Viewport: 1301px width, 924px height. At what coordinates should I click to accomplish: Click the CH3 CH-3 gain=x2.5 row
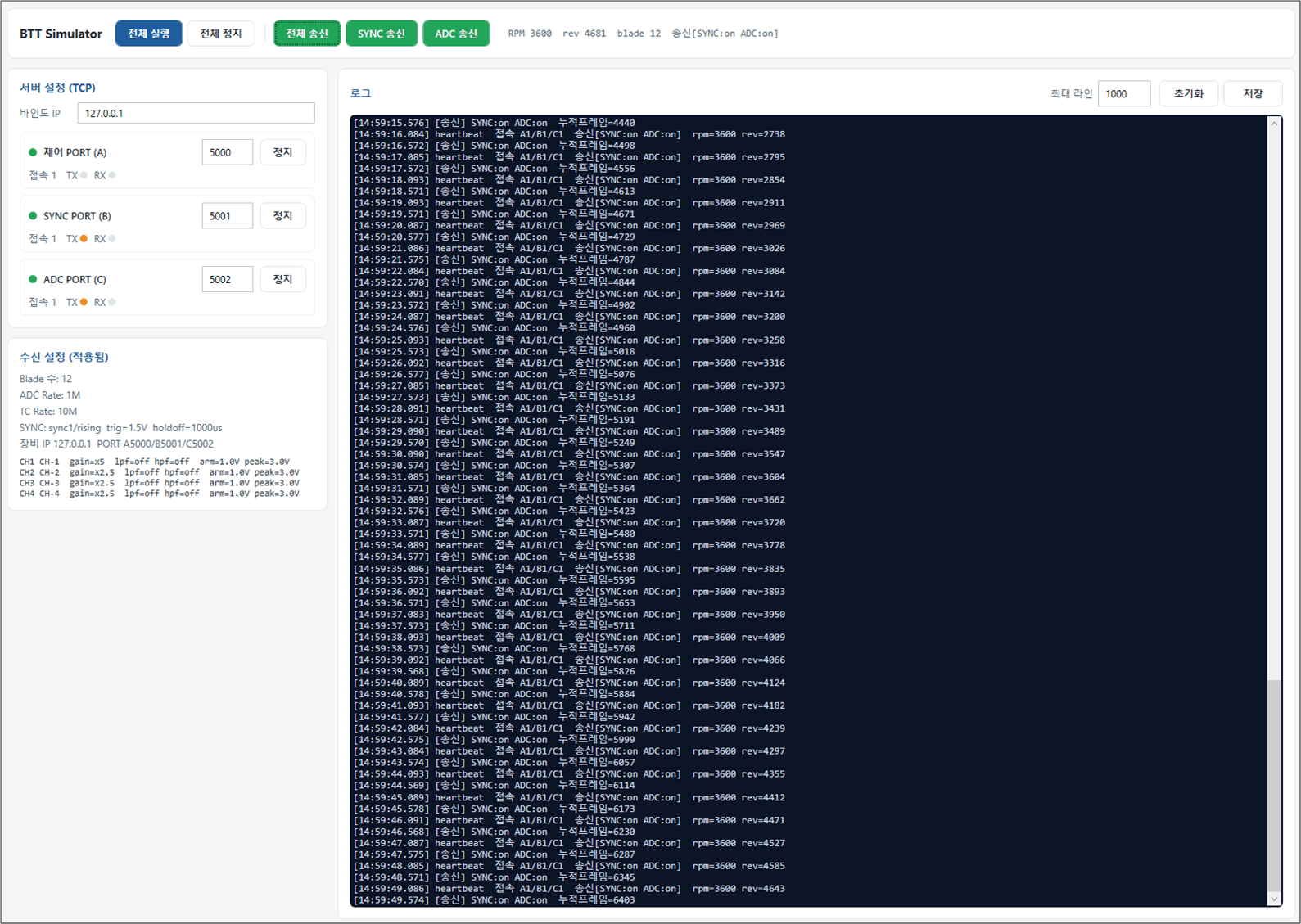coord(159,483)
